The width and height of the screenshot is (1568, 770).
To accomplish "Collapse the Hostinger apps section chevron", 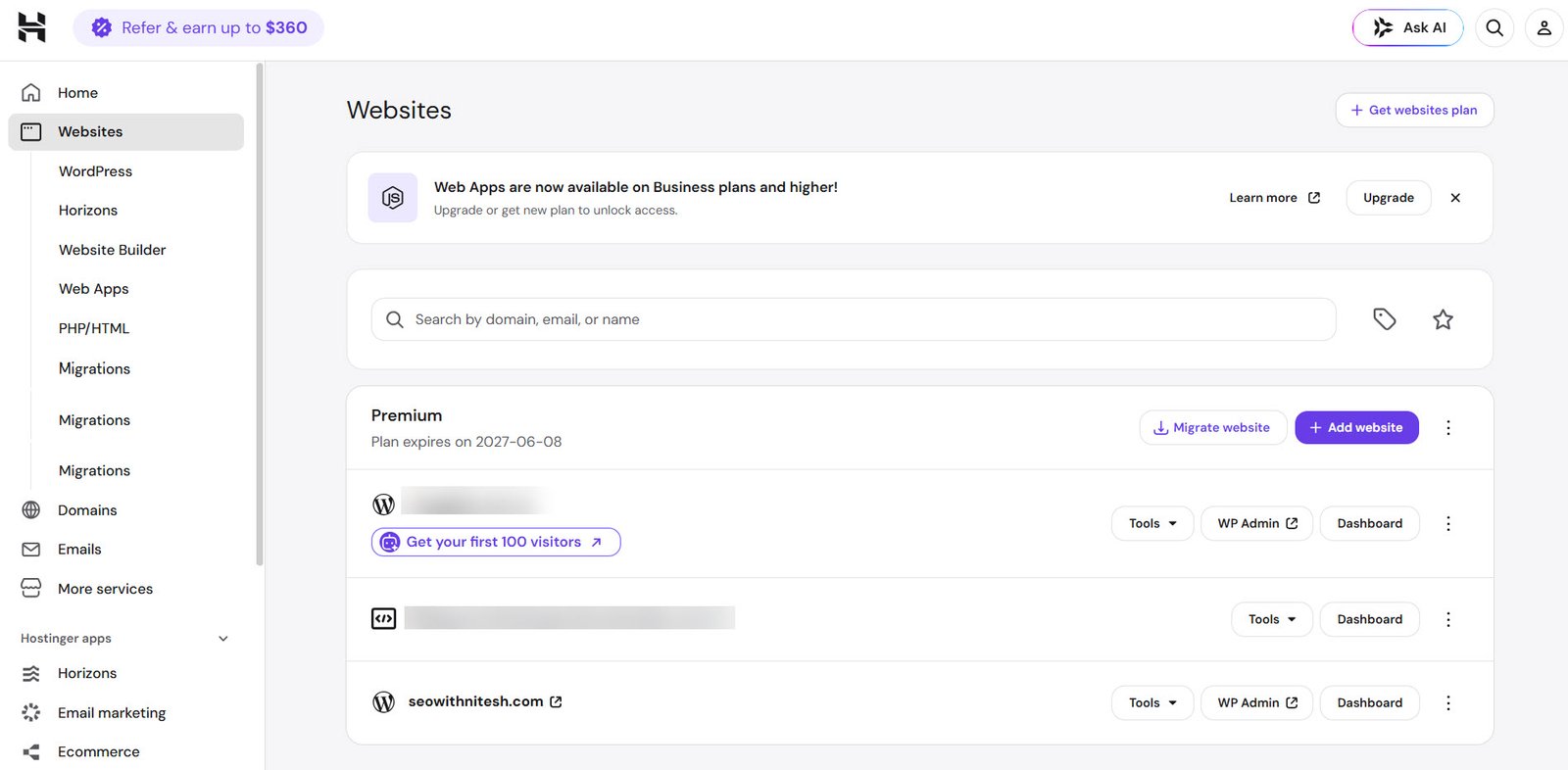I will [x=223, y=639].
